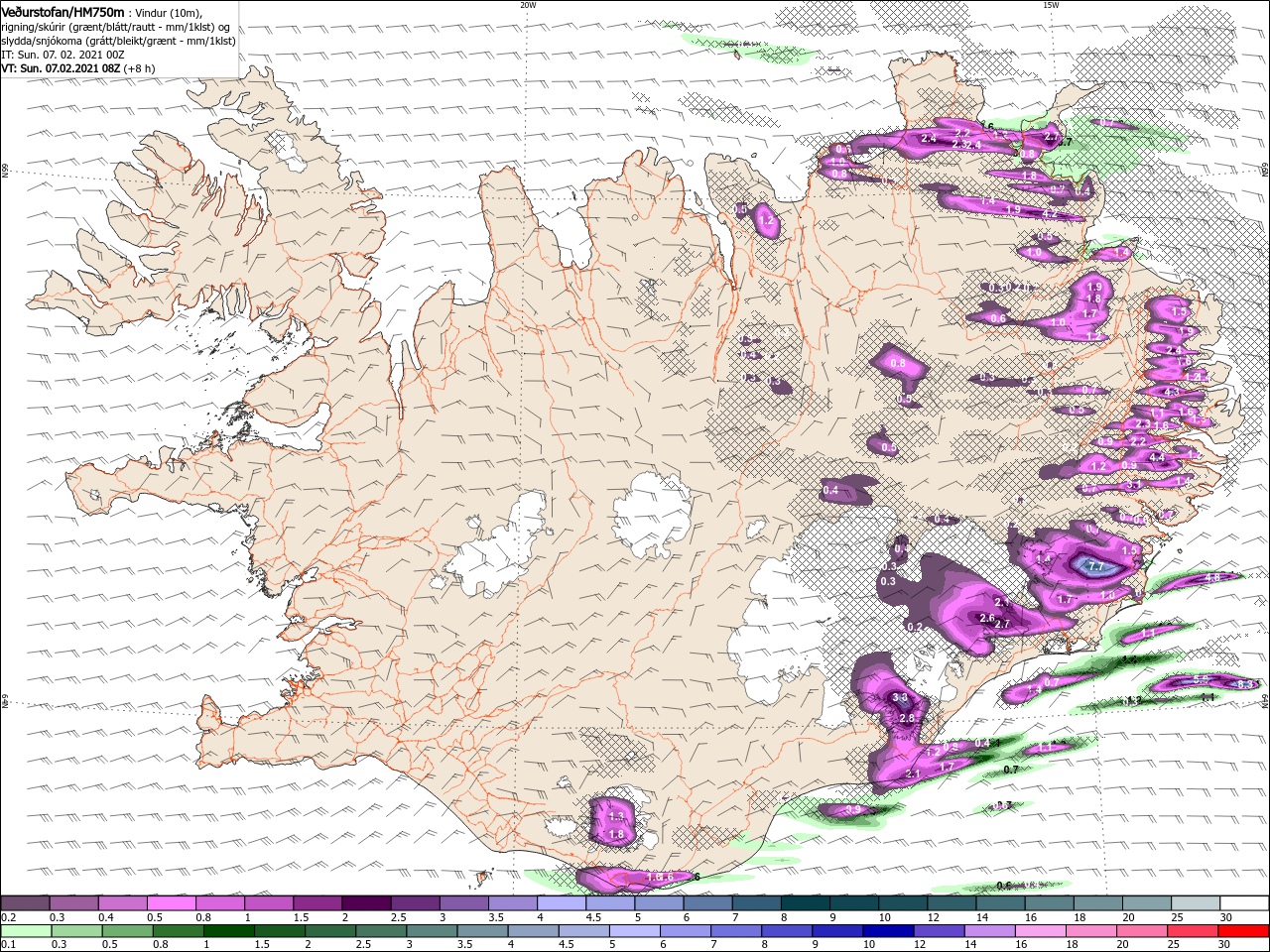The image size is (1270, 952).
Task: Pick the snow-scale 0.5 bright pink swatch
Action: (171, 903)
